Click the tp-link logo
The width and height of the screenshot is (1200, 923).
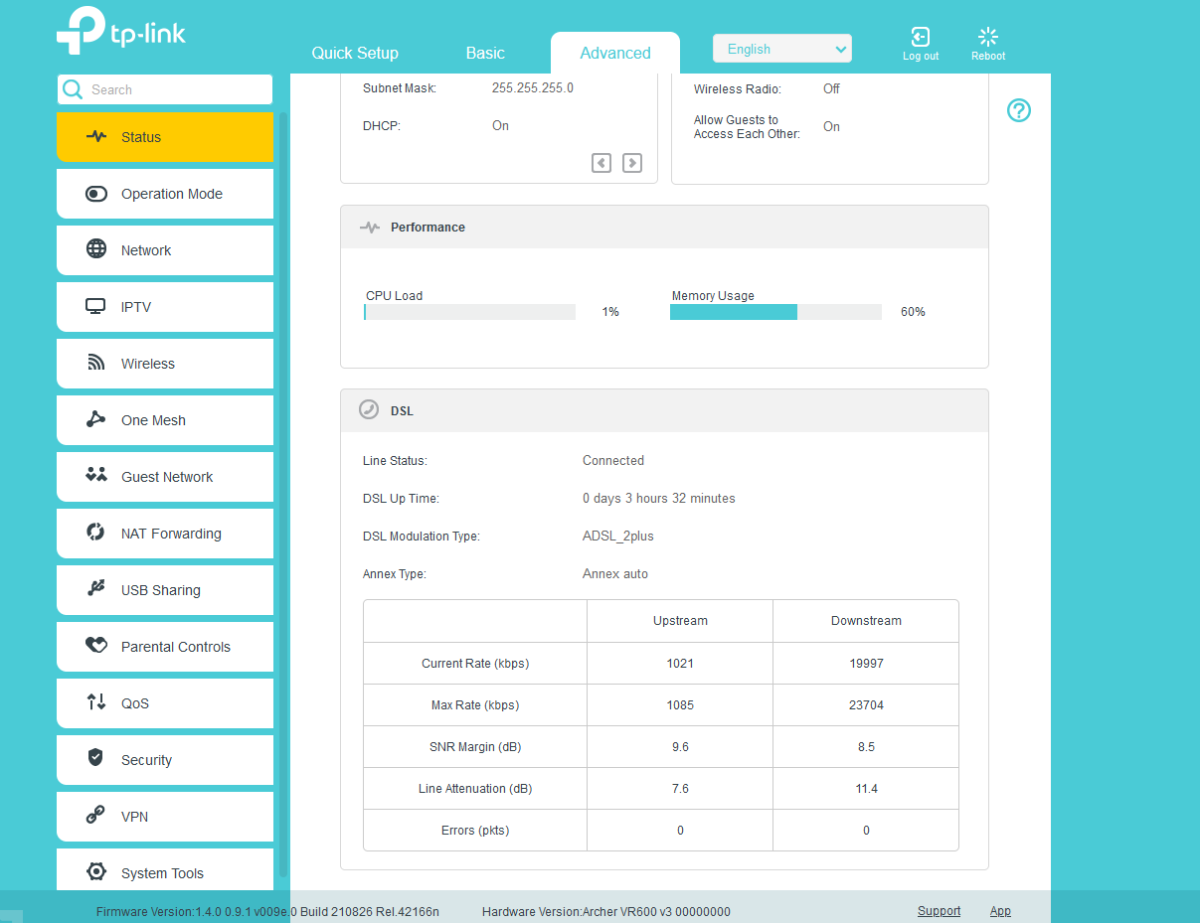tap(121, 31)
